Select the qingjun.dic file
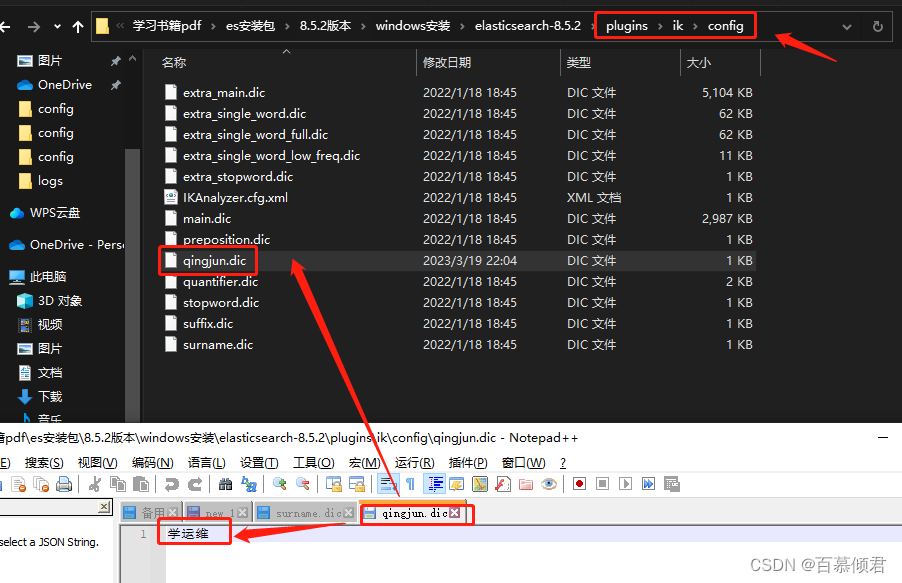Image resolution: width=902 pixels, height=583 pixels. click(x=214, y=261)
